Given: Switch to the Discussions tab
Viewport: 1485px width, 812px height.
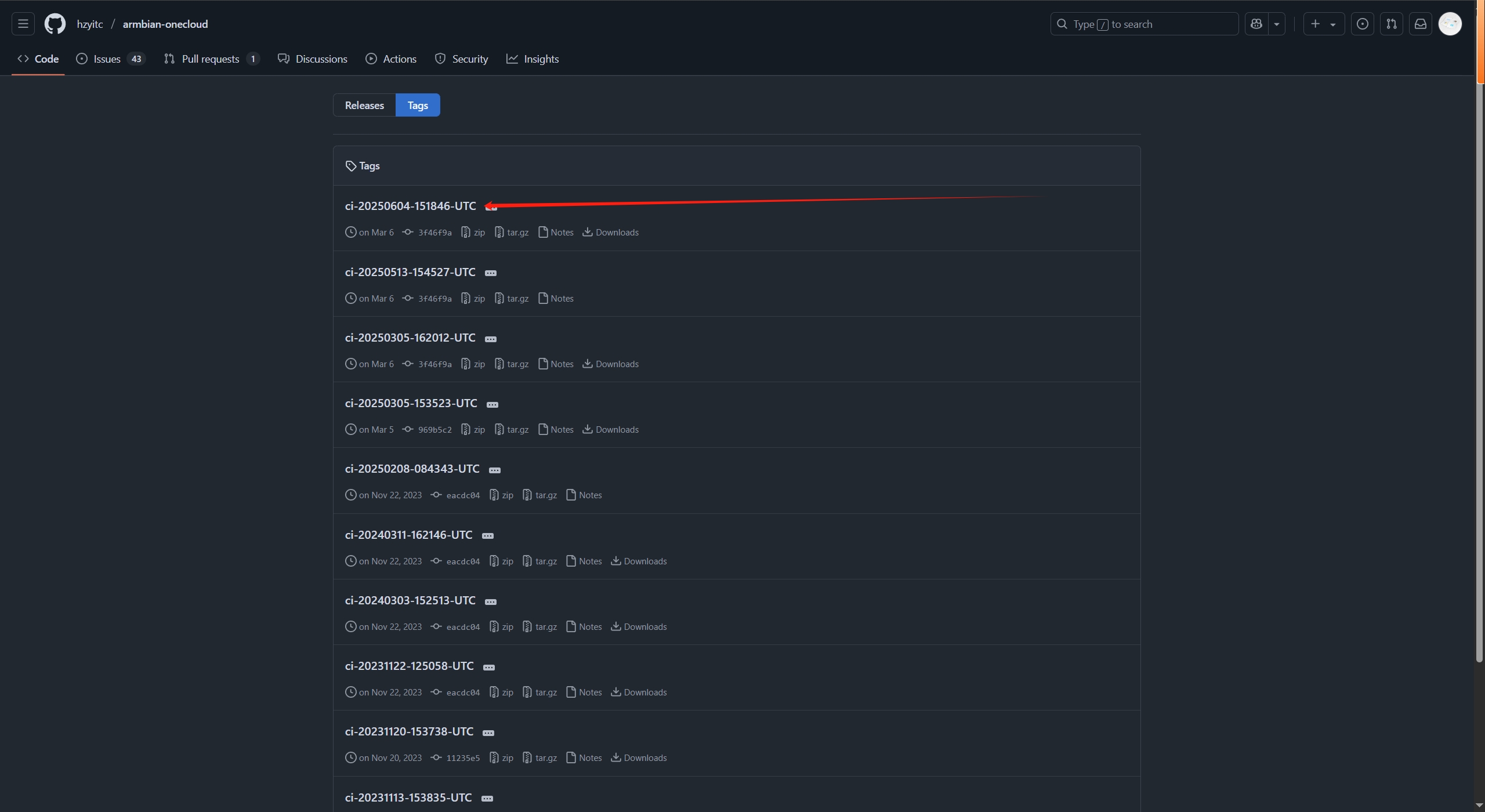Looking at the screenshot, I should 313,59.
